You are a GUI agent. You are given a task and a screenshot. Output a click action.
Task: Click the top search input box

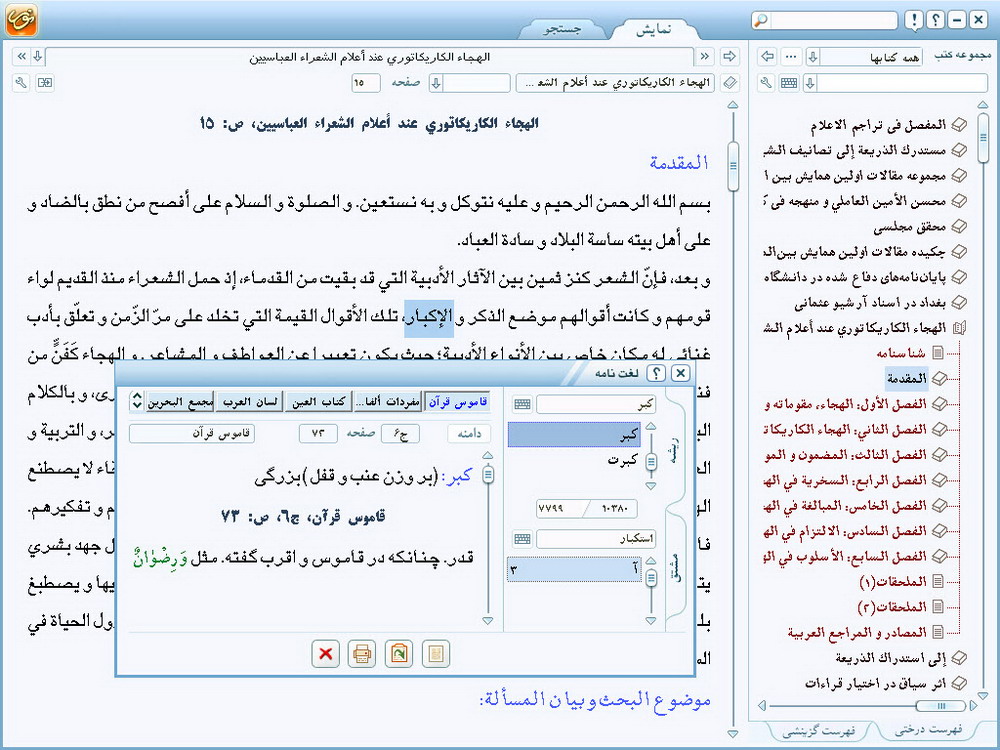[x=833, y=20]
